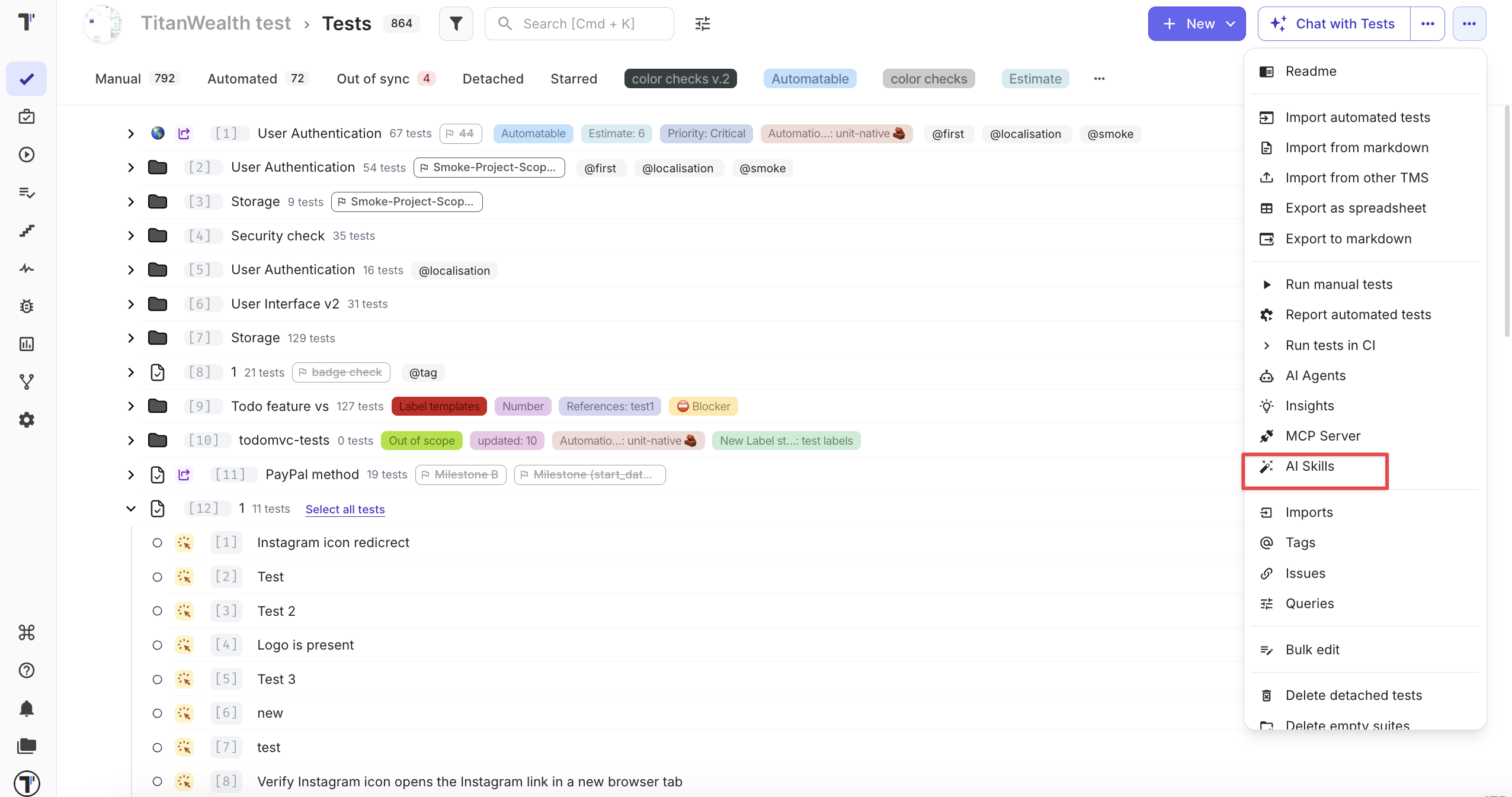Expand the User Interface v2 suite

[x=131, y=304]
